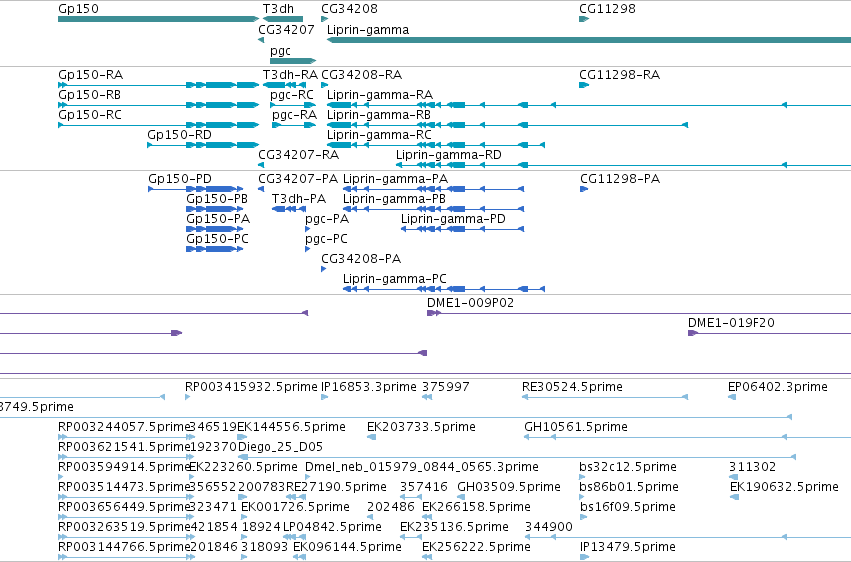
Task: Click the pgc-PC protein arrow
Action: (x=308, y=249)
